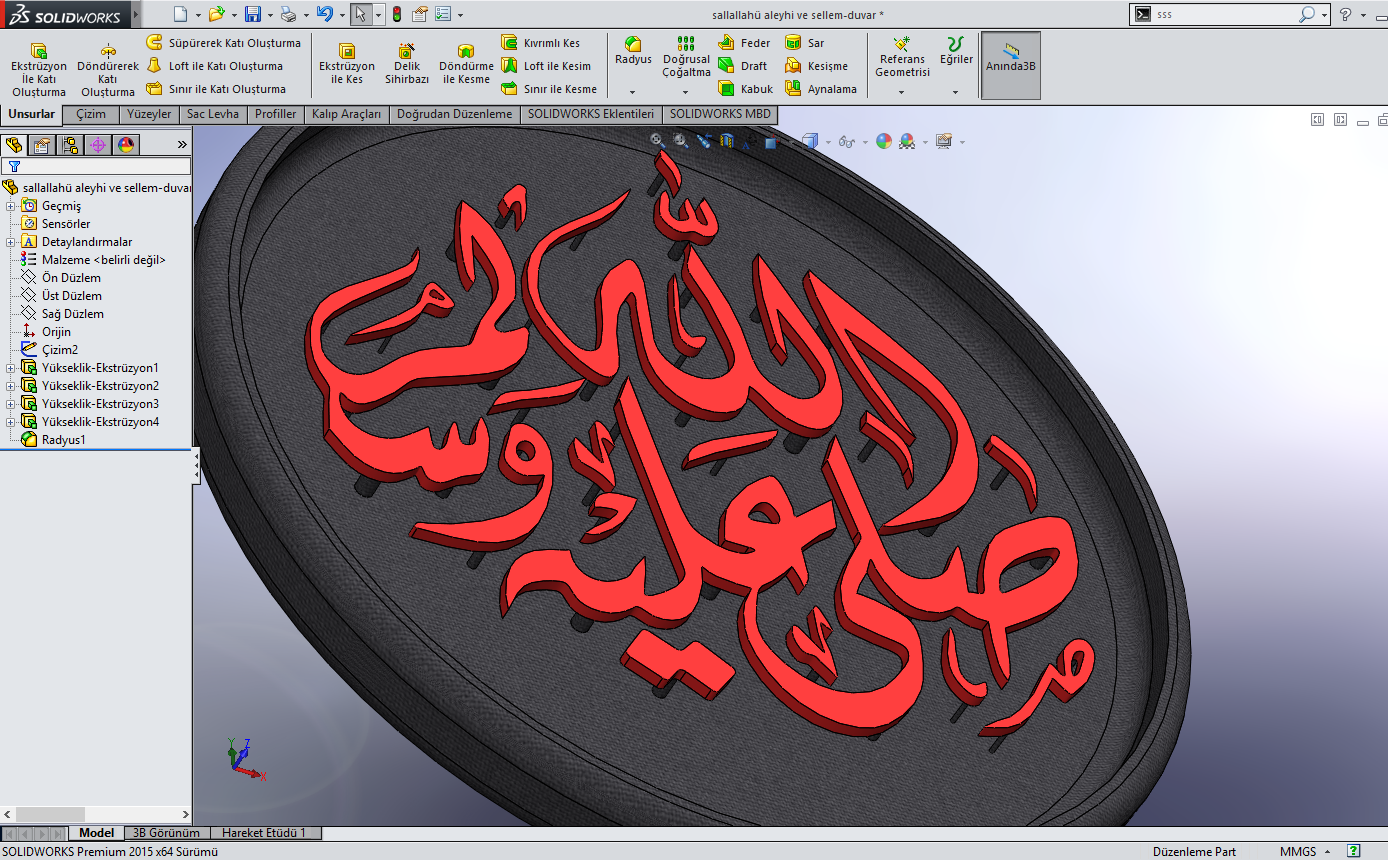Open the SOLIDWORKS MBD tab
1388x860 pixels.
(x=720, y=114)
